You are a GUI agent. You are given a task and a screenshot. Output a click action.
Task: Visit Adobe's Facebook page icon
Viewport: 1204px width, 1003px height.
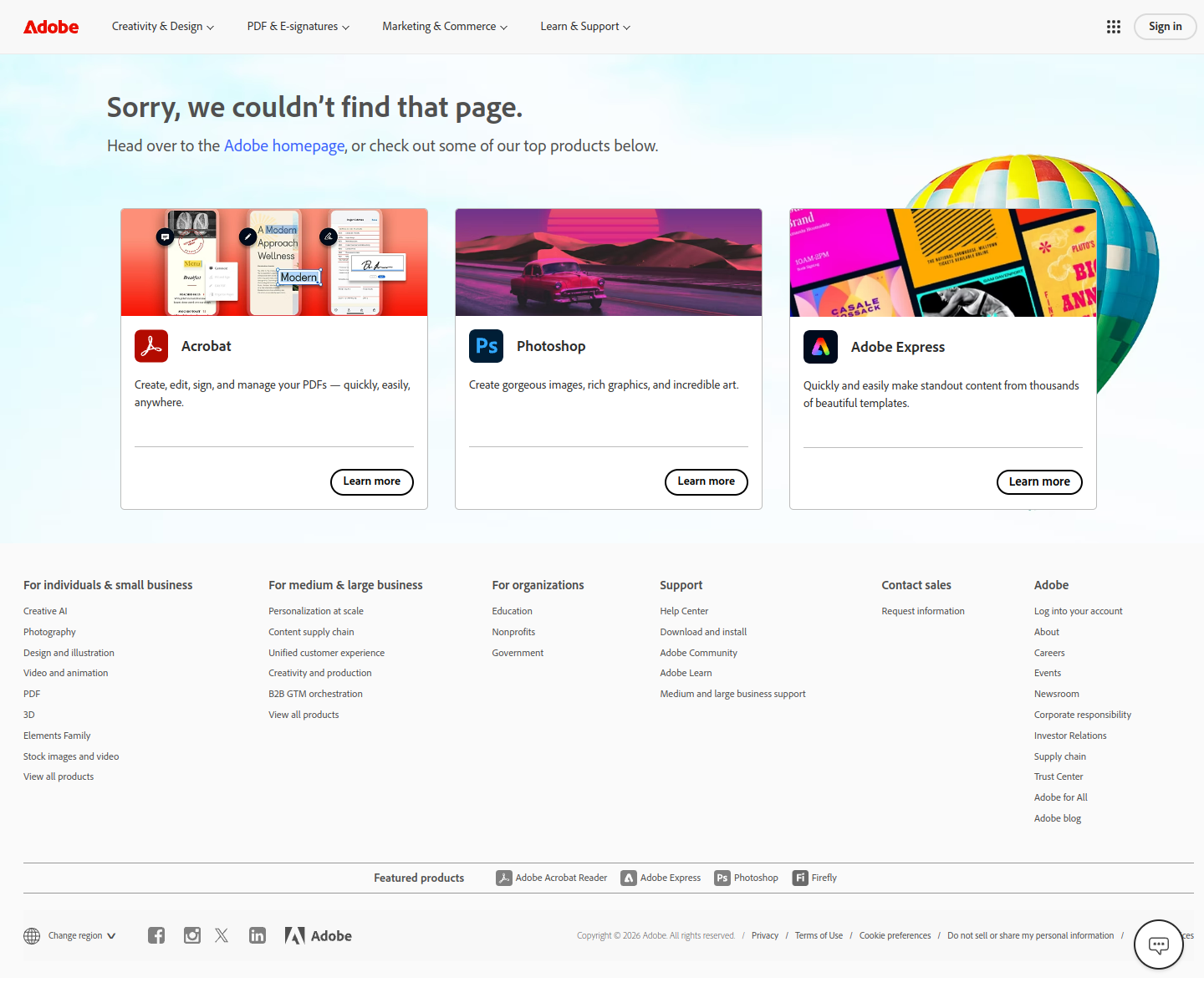pos(156,935)
